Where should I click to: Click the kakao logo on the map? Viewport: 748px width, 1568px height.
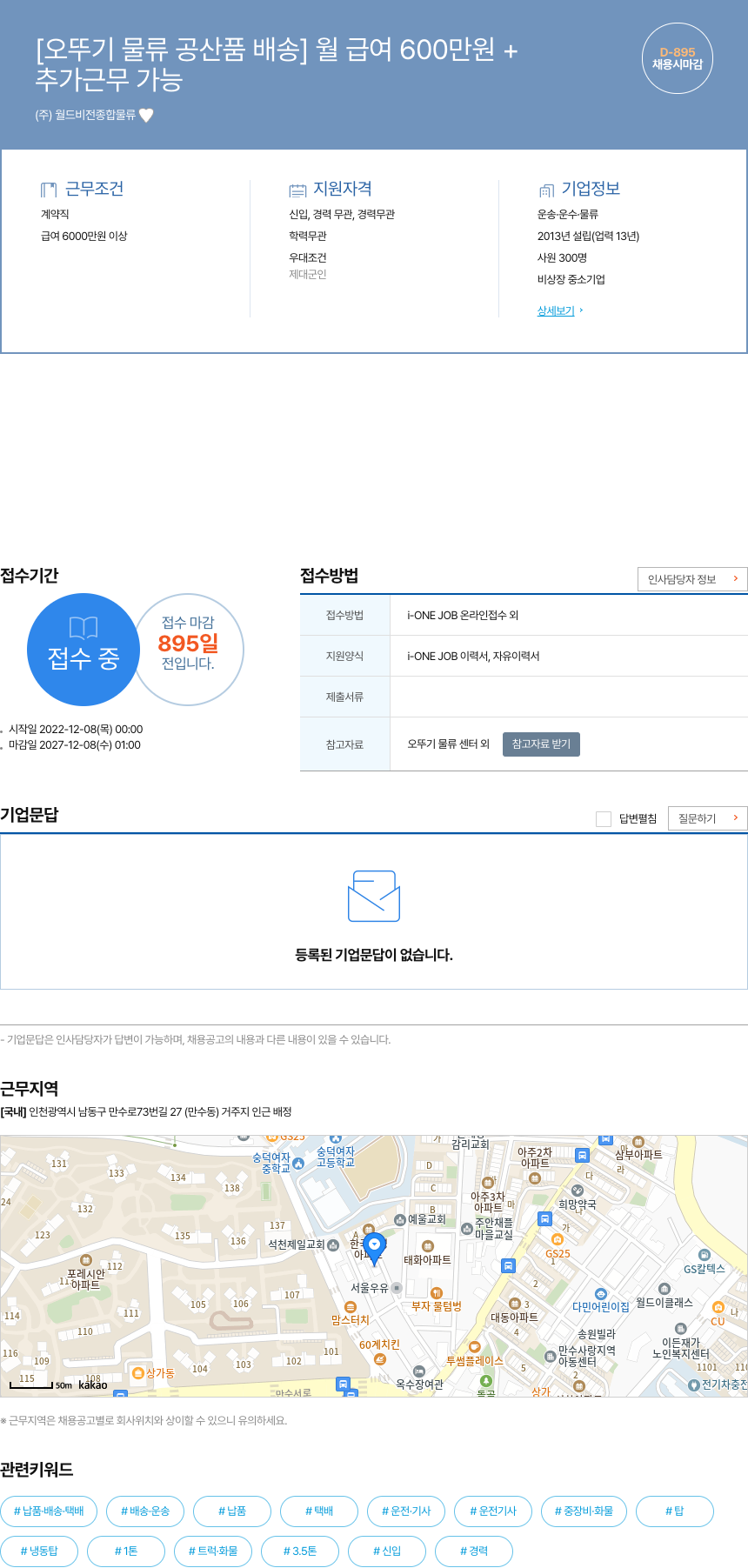pos(93,1385)
